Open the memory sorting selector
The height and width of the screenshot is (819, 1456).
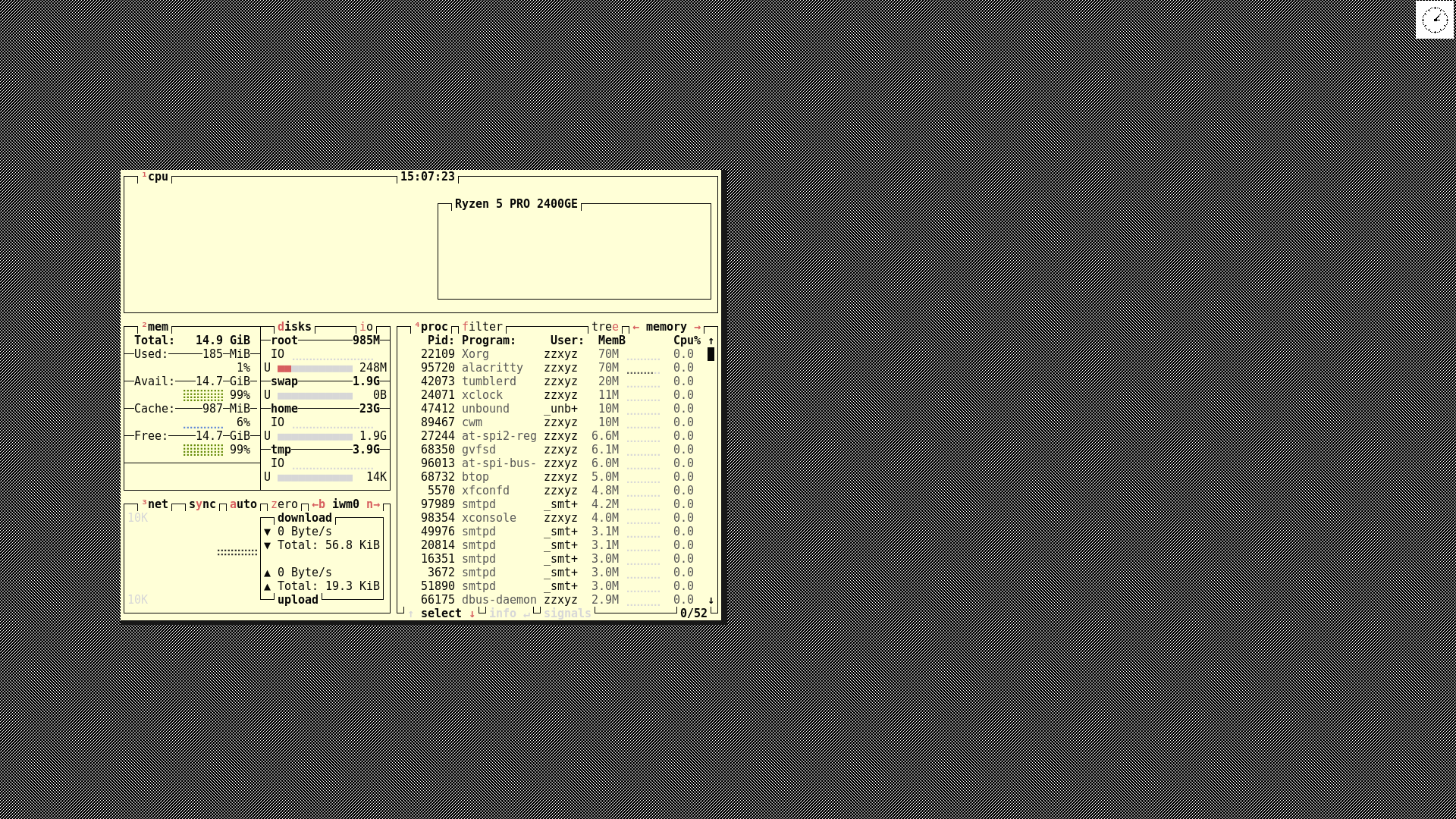666,327
